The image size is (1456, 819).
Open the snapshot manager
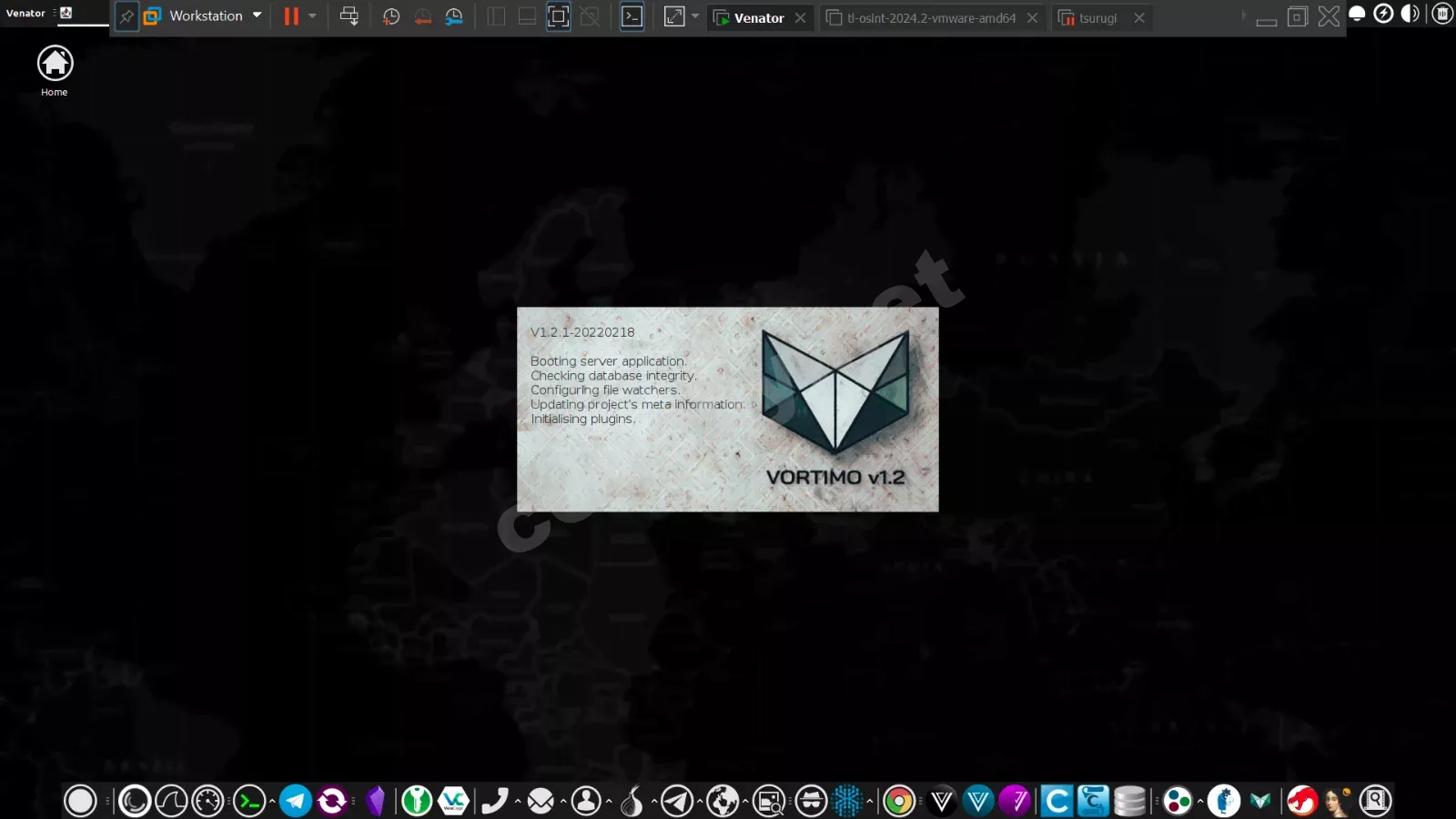(x=454, y=16)
